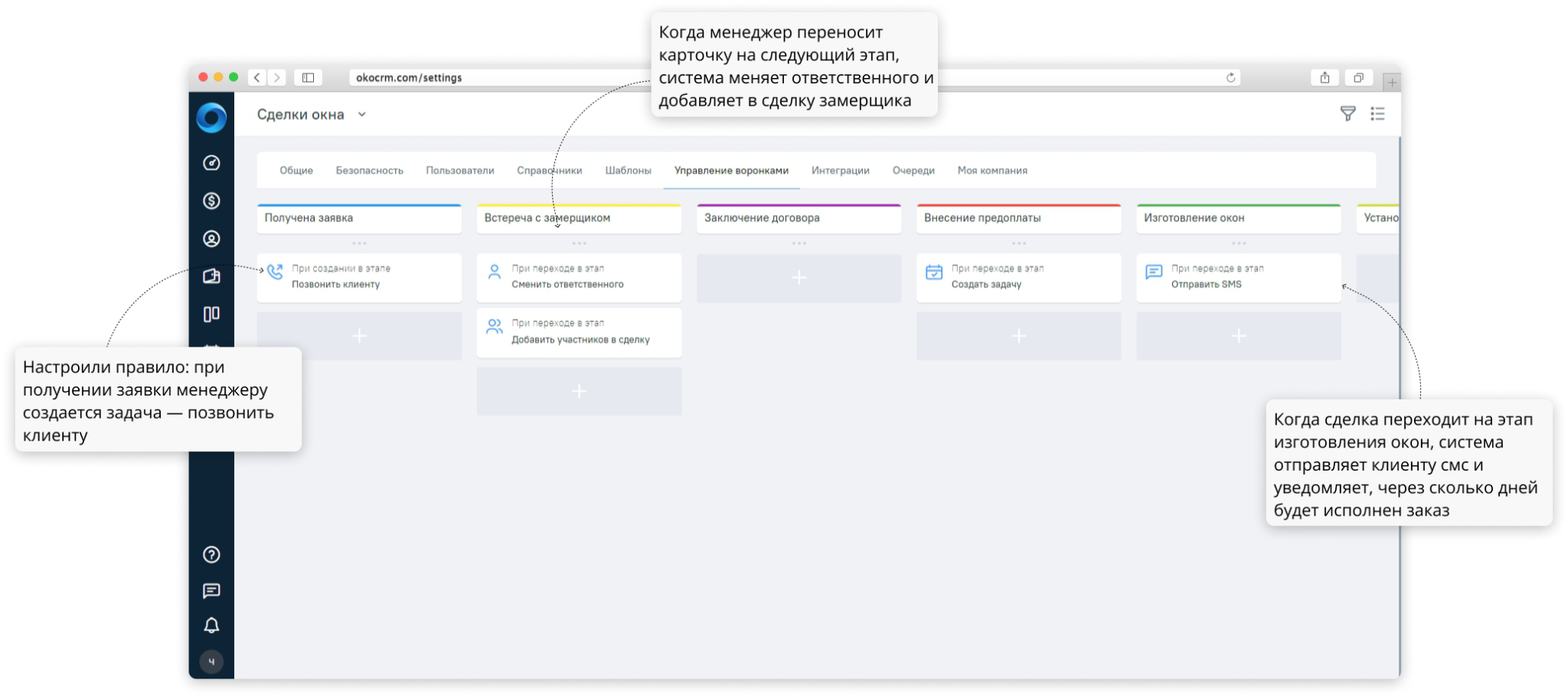Open the deals dollar icon in sidebar
The width and height of the screenshot is (1568, 697).
click(211, 200)
